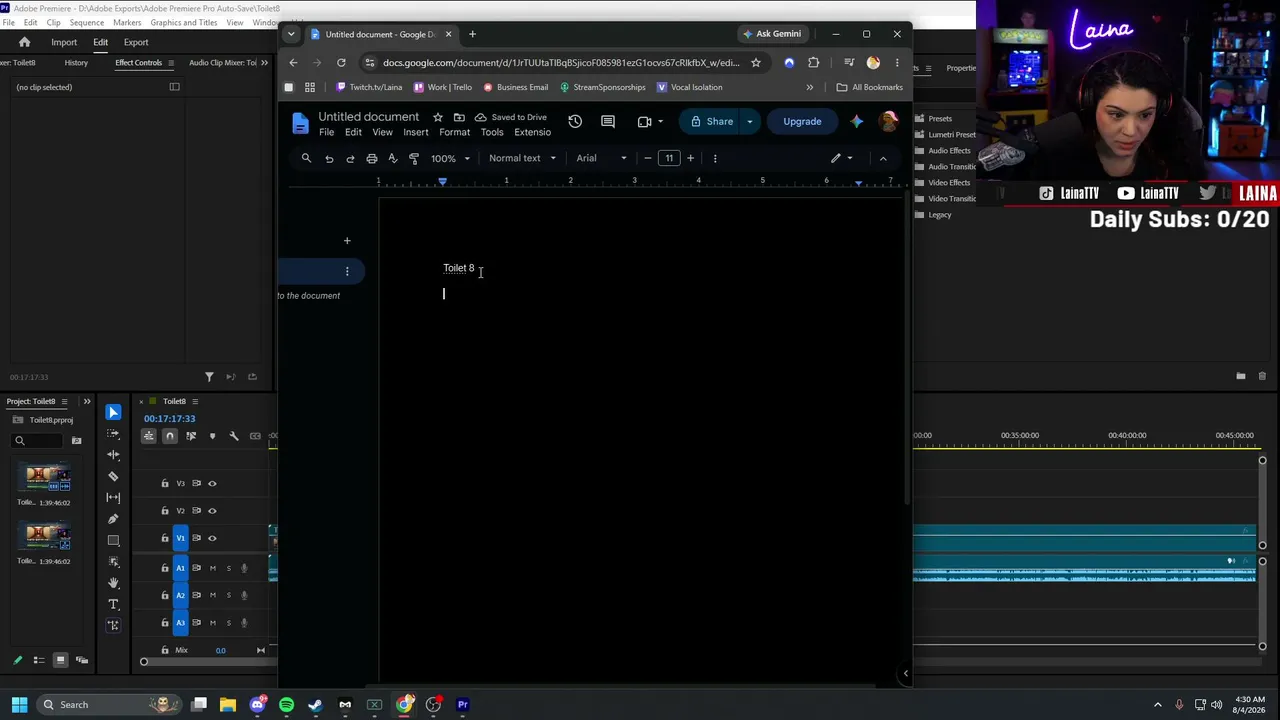Open the Work | Trello bookmark
1280x720 pixels.
(442, 87)
